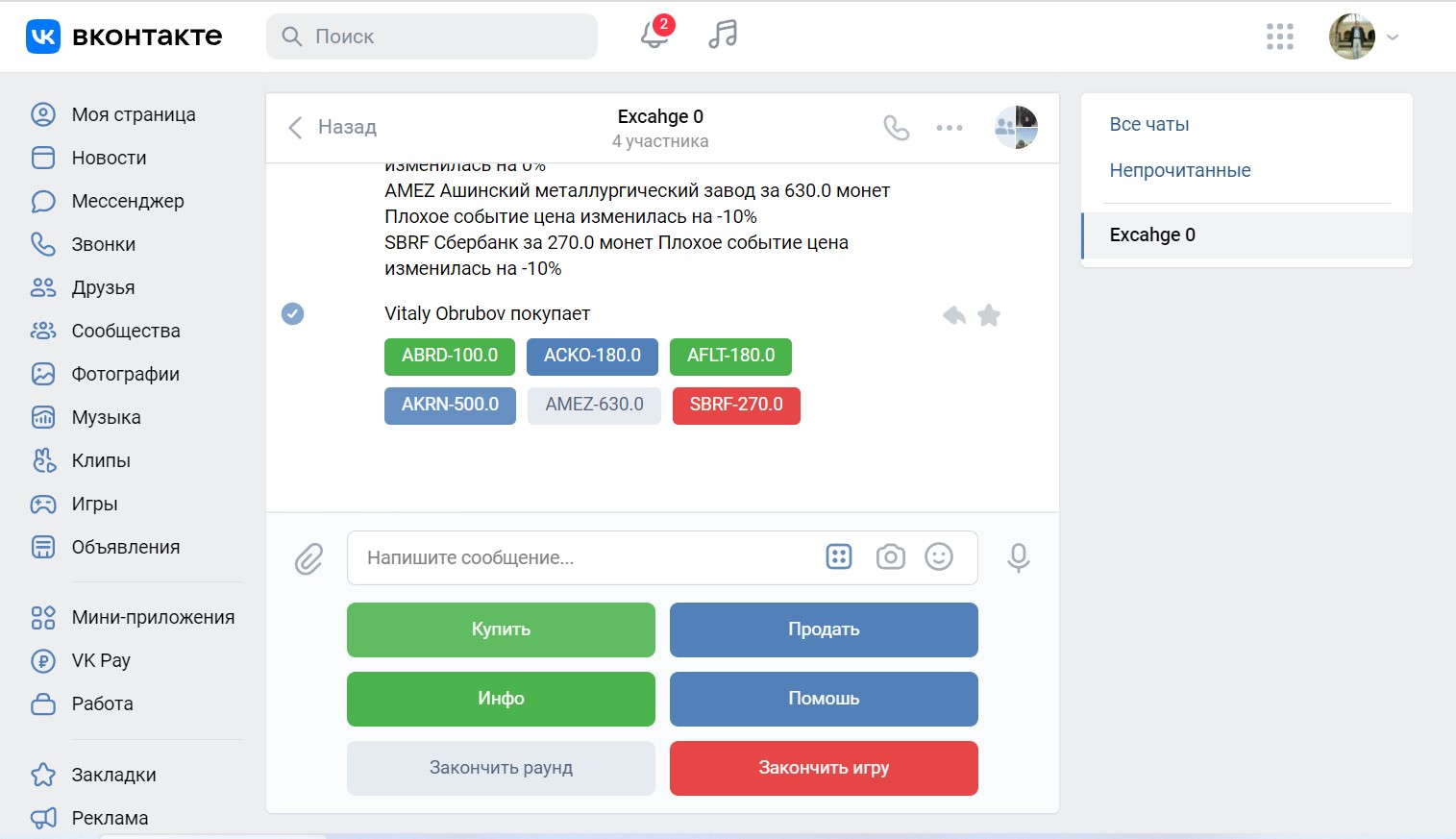Screen dimensions: 1456x839
Task: Click the blue Продать button
Action: click(x=824, y=629)
